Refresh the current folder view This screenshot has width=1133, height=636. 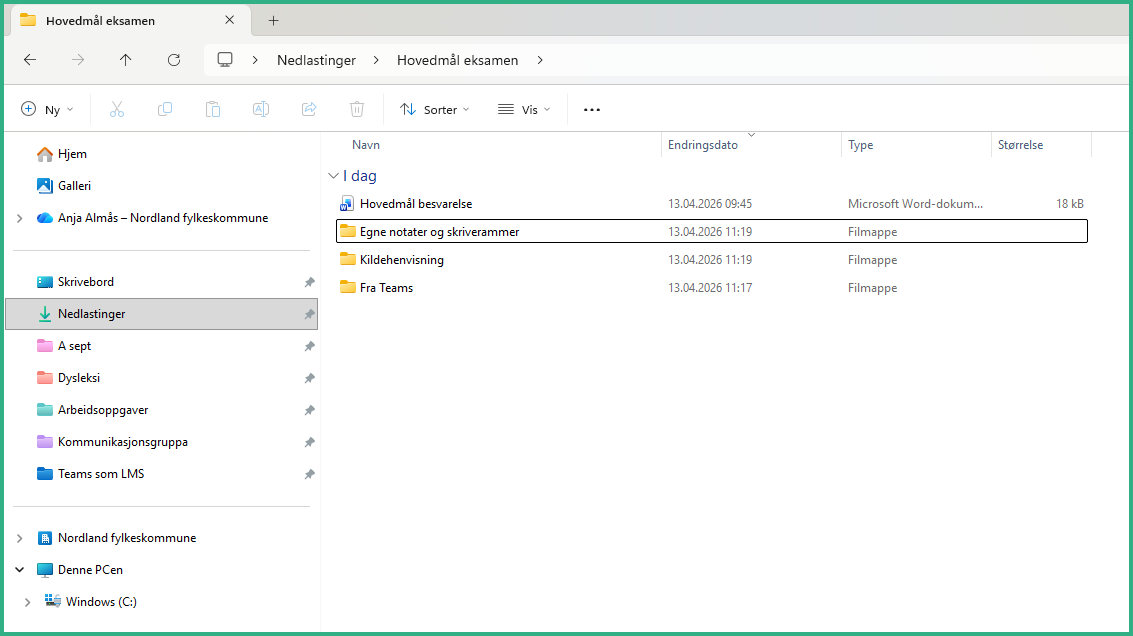(x=174, y=60)
